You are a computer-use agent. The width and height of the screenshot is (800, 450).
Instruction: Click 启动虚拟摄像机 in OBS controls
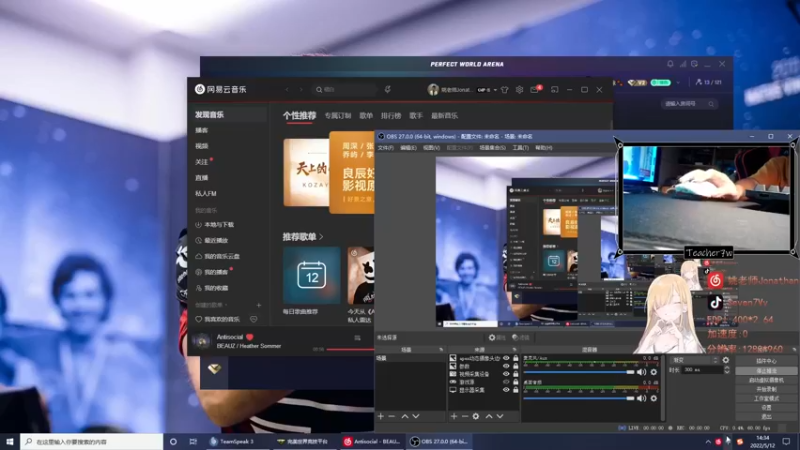(766, 380)
